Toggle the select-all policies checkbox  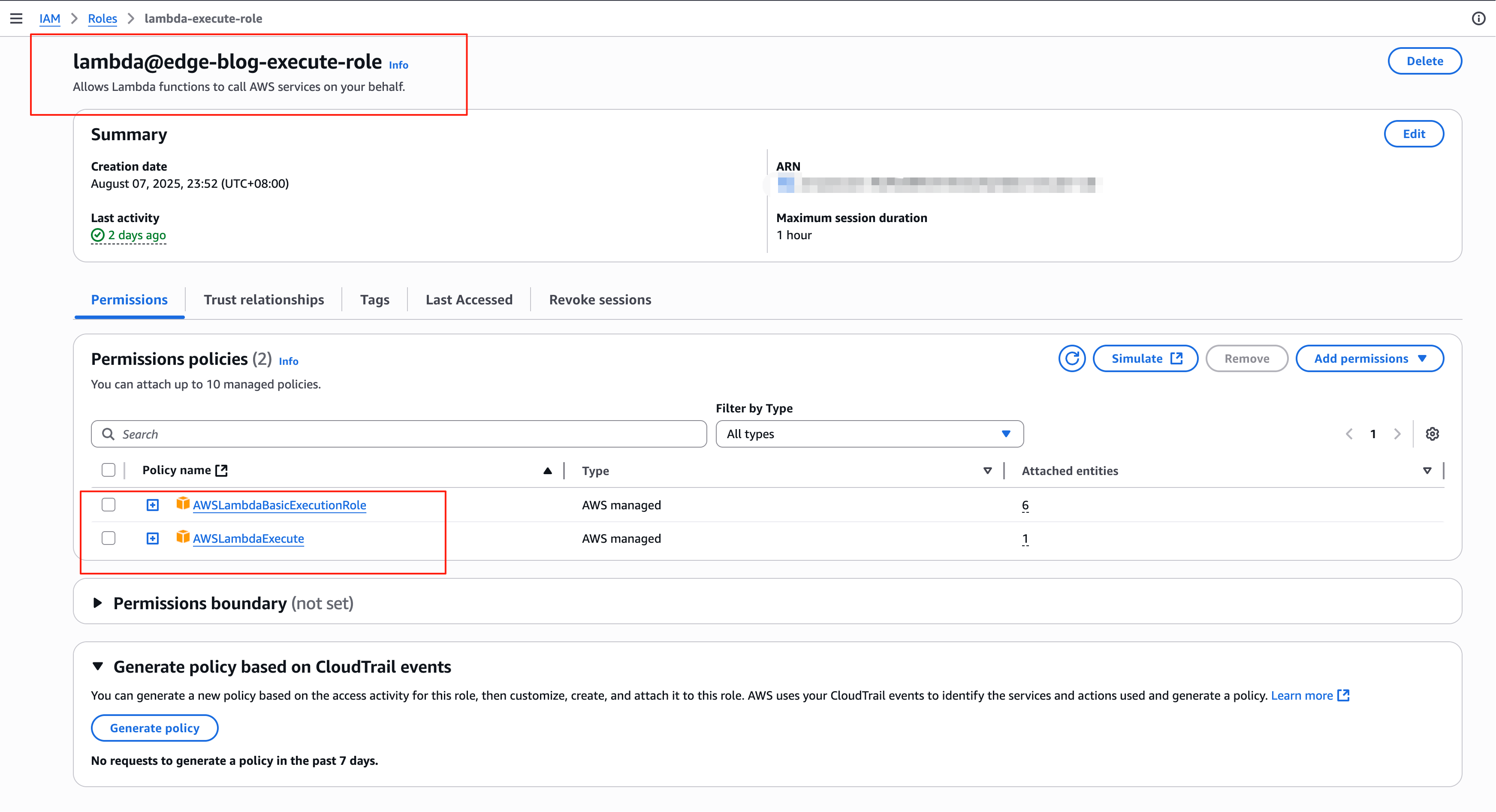coord(109,470)
